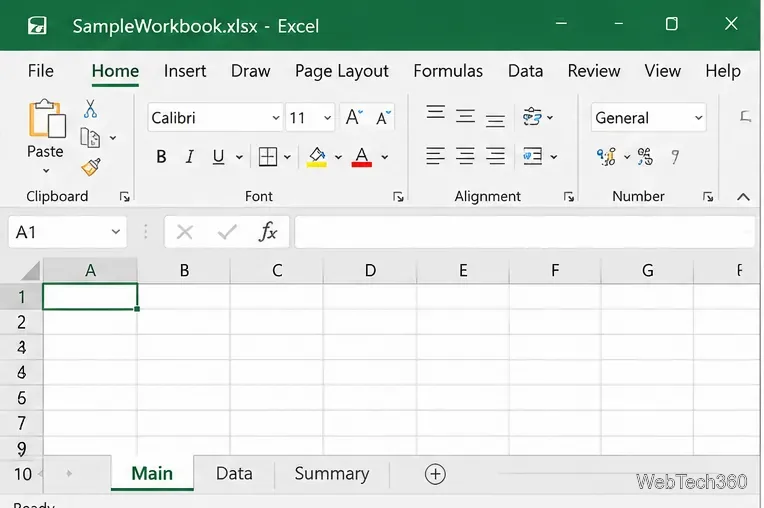Viewport: 764px width, 508px height.
Task: Apply red font color
Action: click(x=362, y=157)
